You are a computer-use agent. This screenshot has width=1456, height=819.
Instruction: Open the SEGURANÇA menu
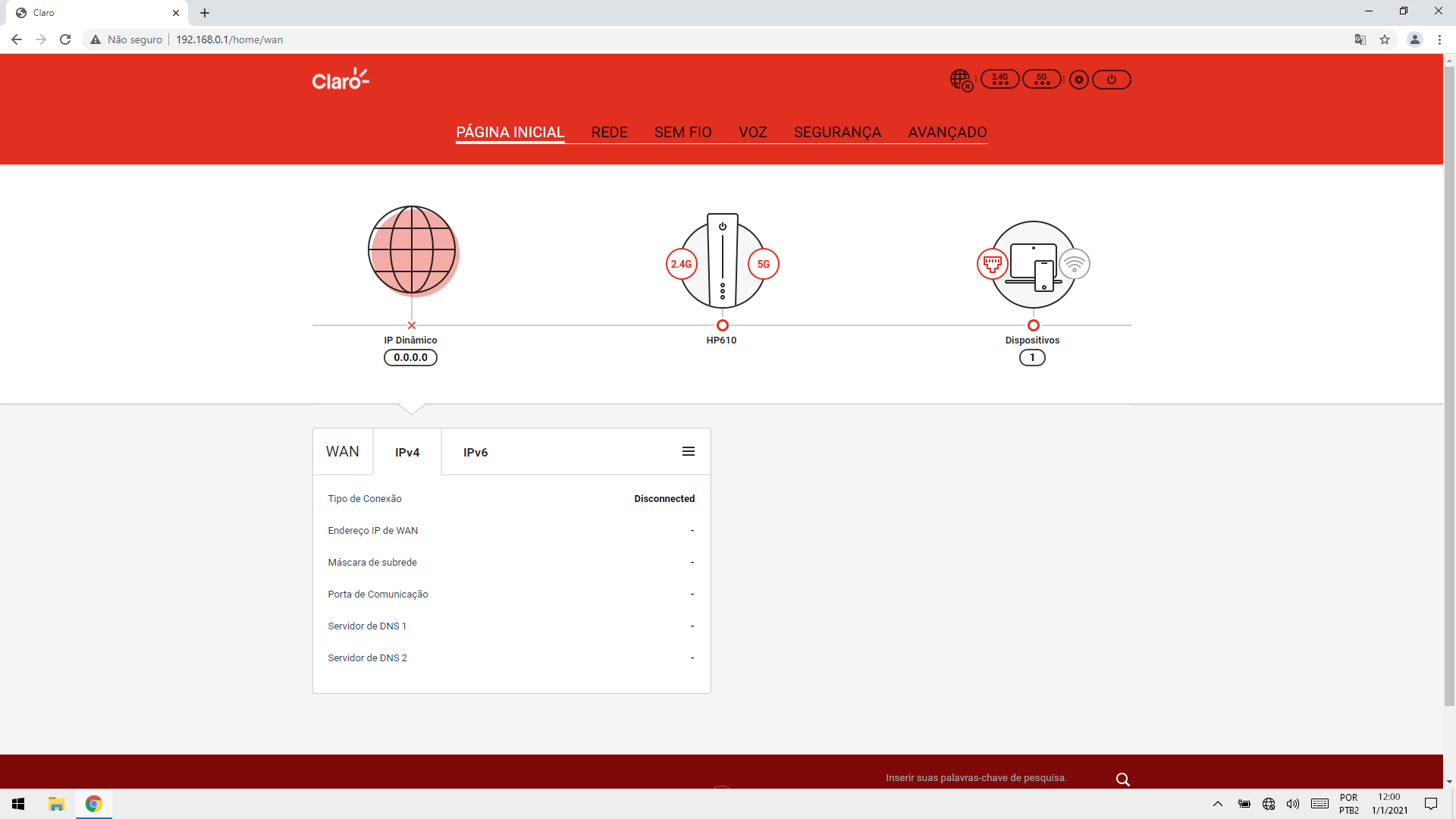tap(837, 132)
